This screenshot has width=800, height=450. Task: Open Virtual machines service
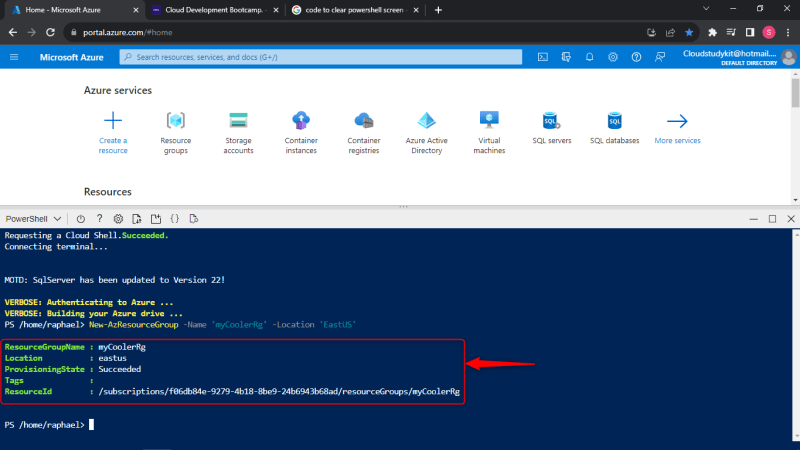coord(489,133)
